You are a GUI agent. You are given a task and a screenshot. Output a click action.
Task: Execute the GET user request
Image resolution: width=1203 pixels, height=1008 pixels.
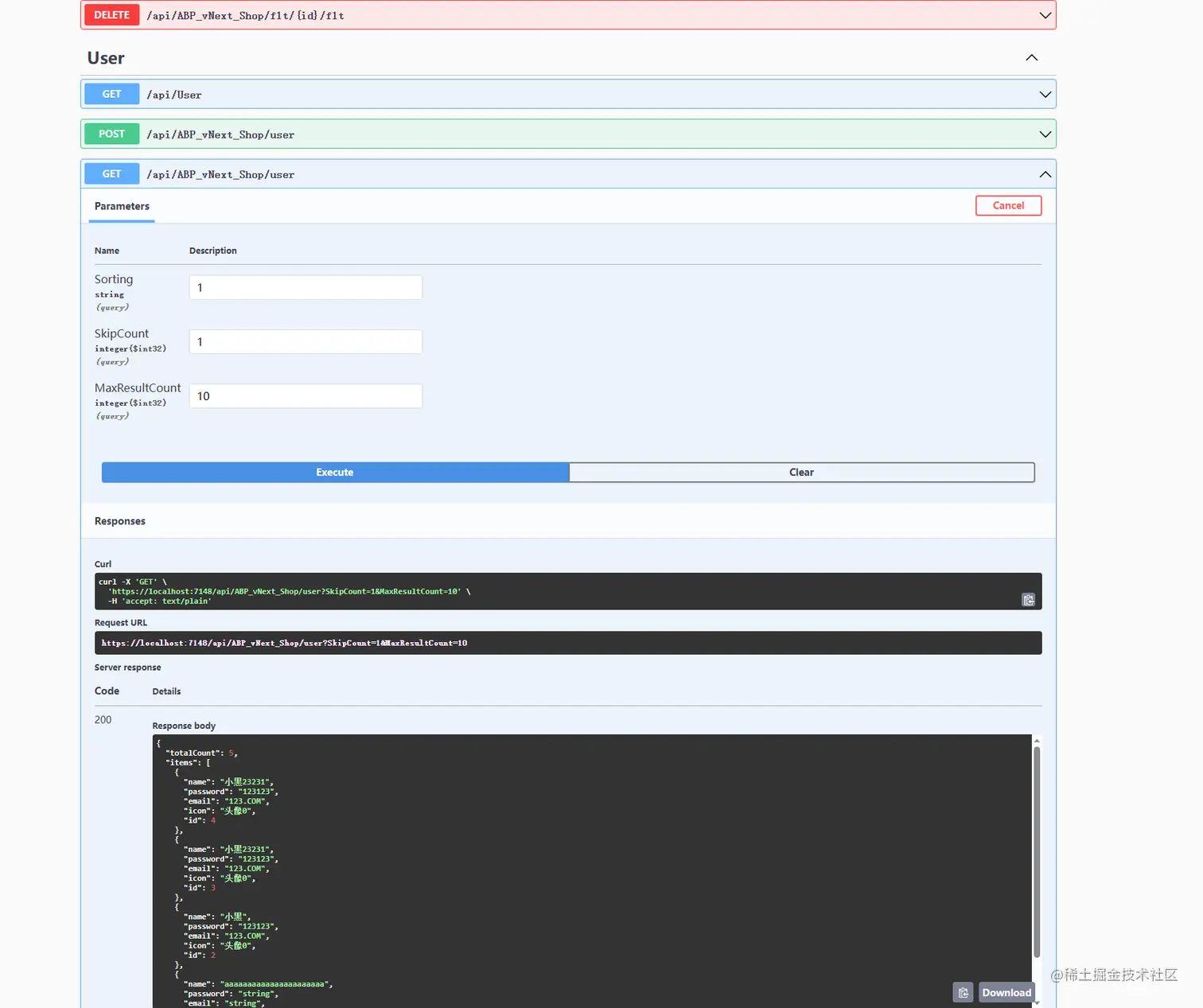(335, 473)
